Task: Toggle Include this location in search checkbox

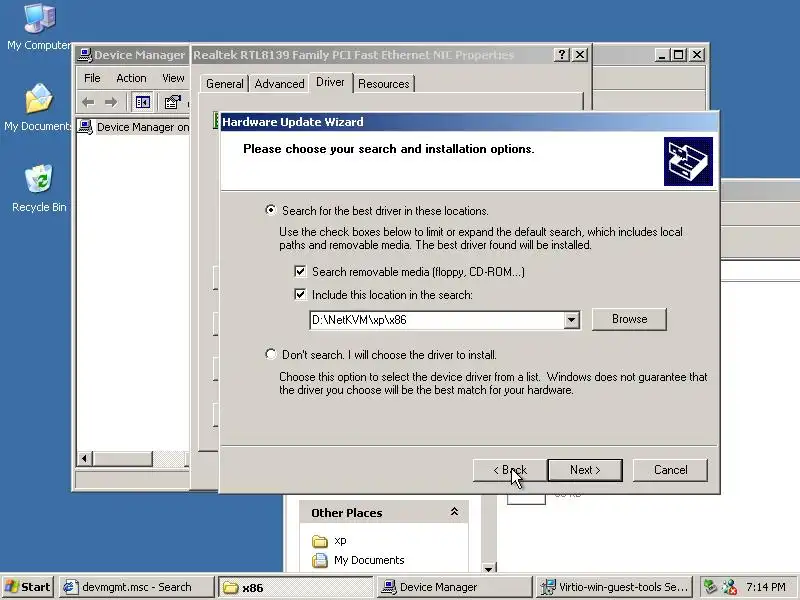Action: tap(300, 294)
